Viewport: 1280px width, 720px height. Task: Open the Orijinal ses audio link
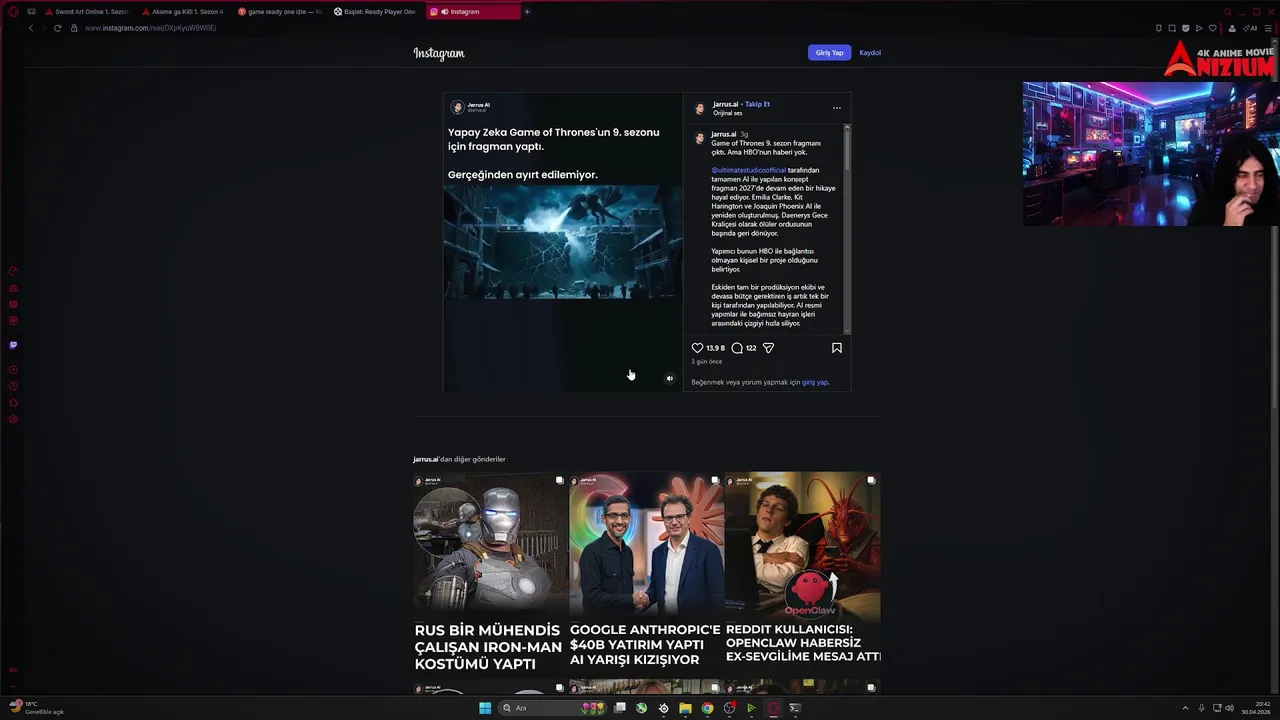(727, 113)
